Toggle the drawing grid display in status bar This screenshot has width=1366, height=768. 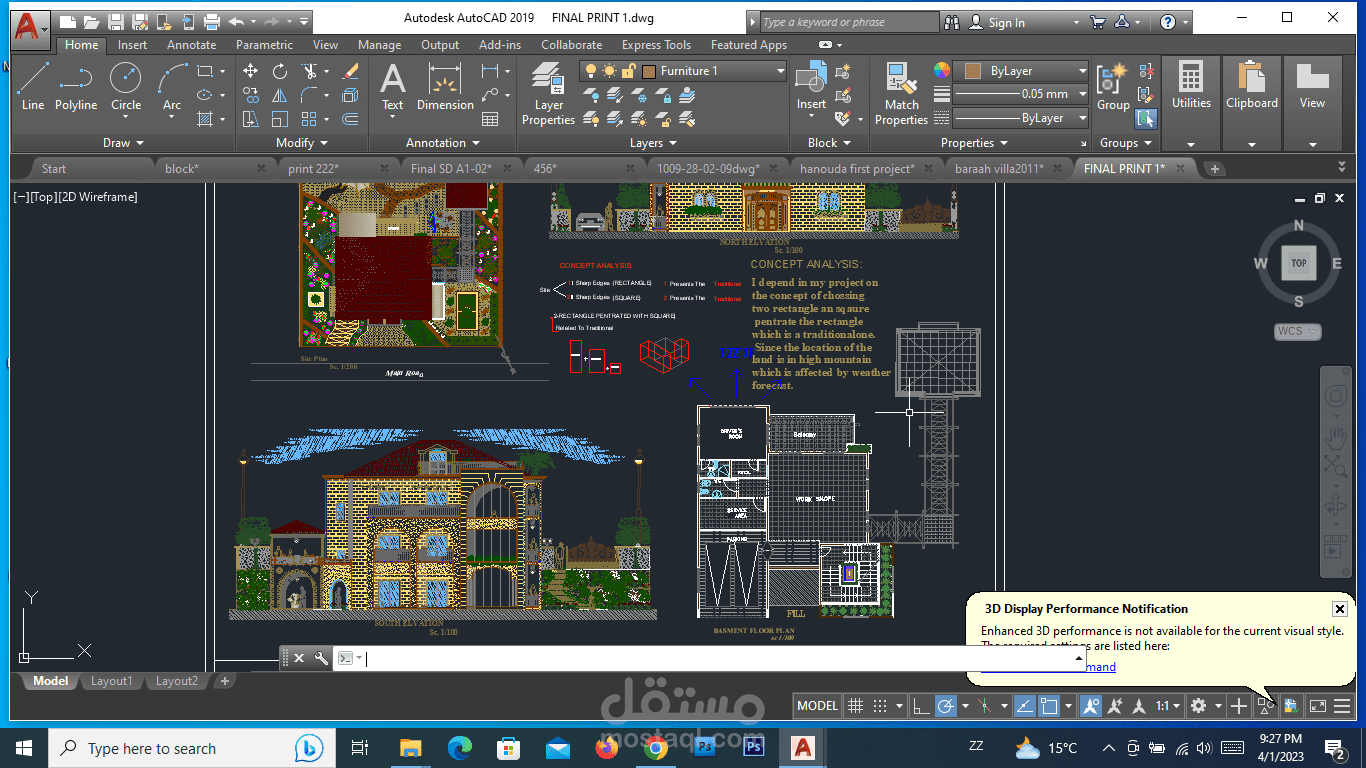coord(856,706)
